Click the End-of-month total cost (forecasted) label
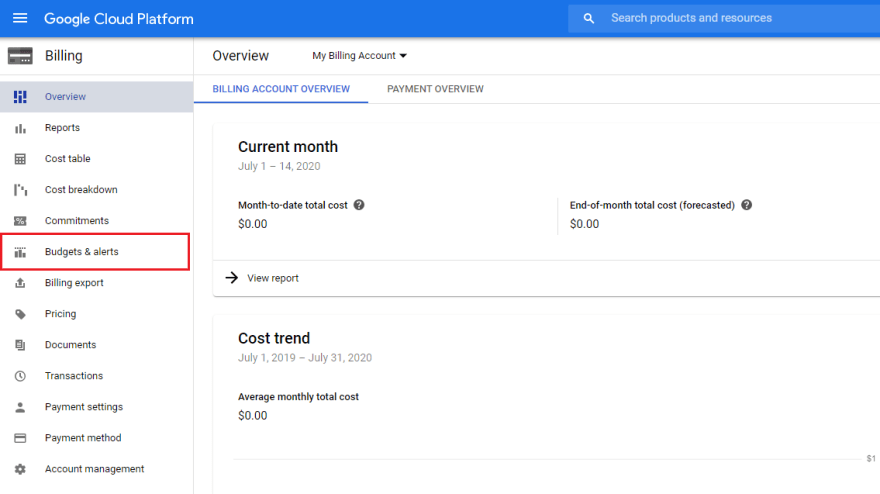880x494 pixels. 652,205
